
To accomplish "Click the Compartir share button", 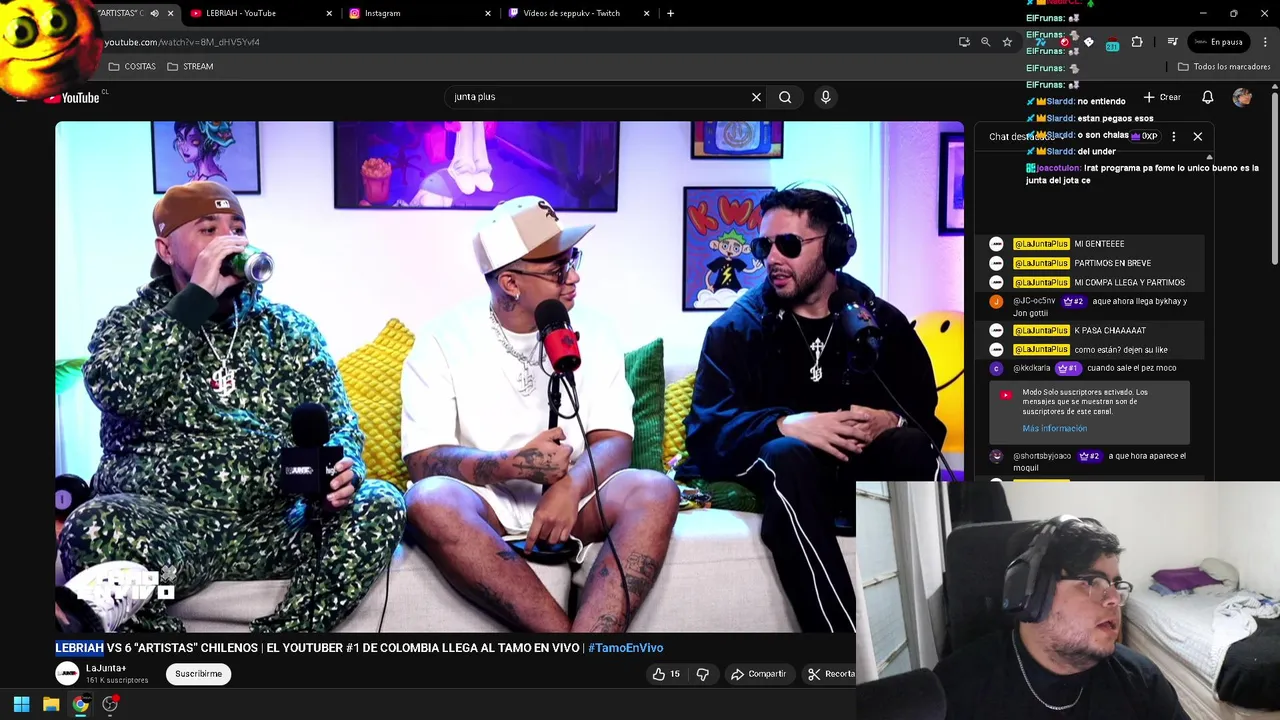I will click(758, 674).
